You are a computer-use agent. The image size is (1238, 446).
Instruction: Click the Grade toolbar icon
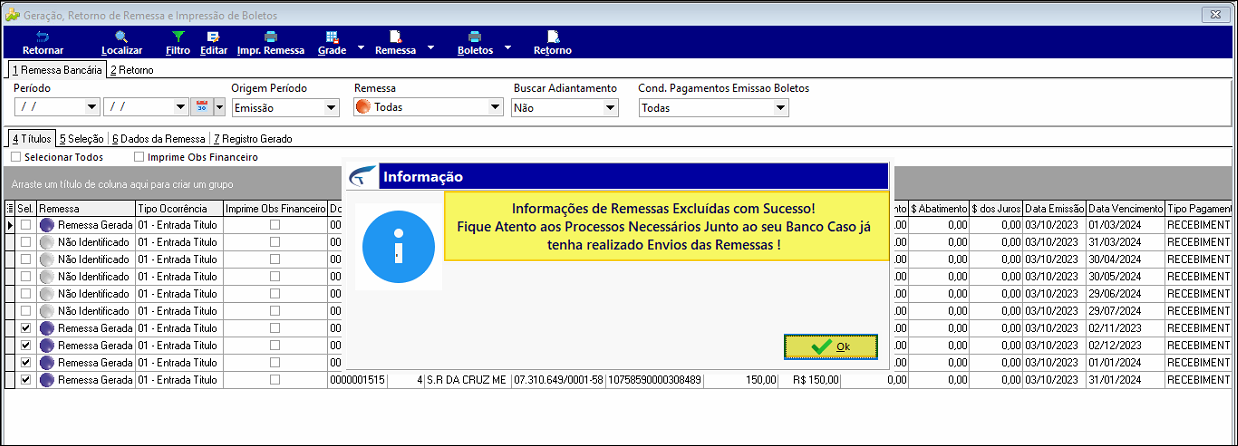[331, 36]
